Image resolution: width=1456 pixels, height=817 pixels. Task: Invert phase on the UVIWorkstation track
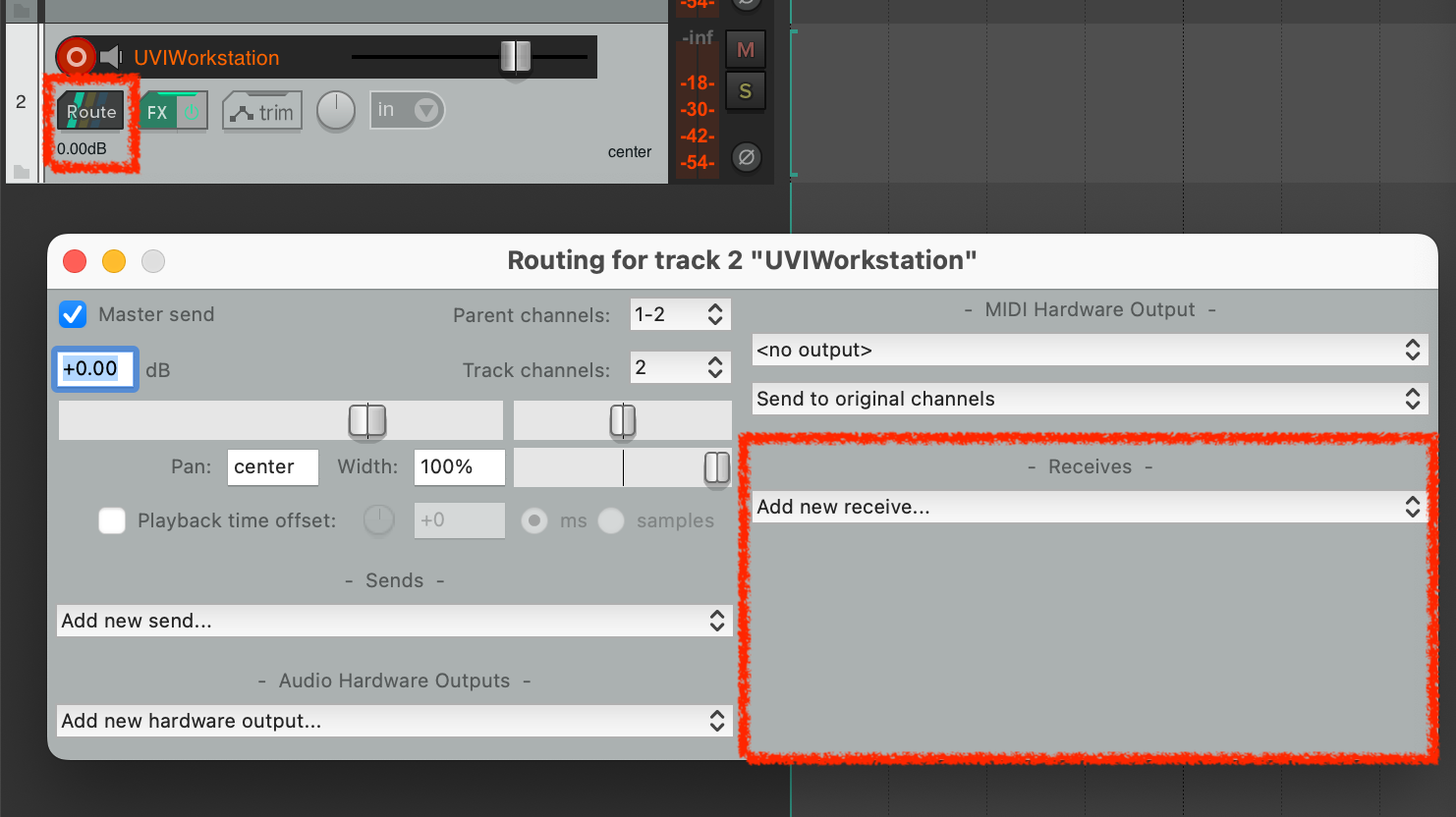click(x=746, y=157)
